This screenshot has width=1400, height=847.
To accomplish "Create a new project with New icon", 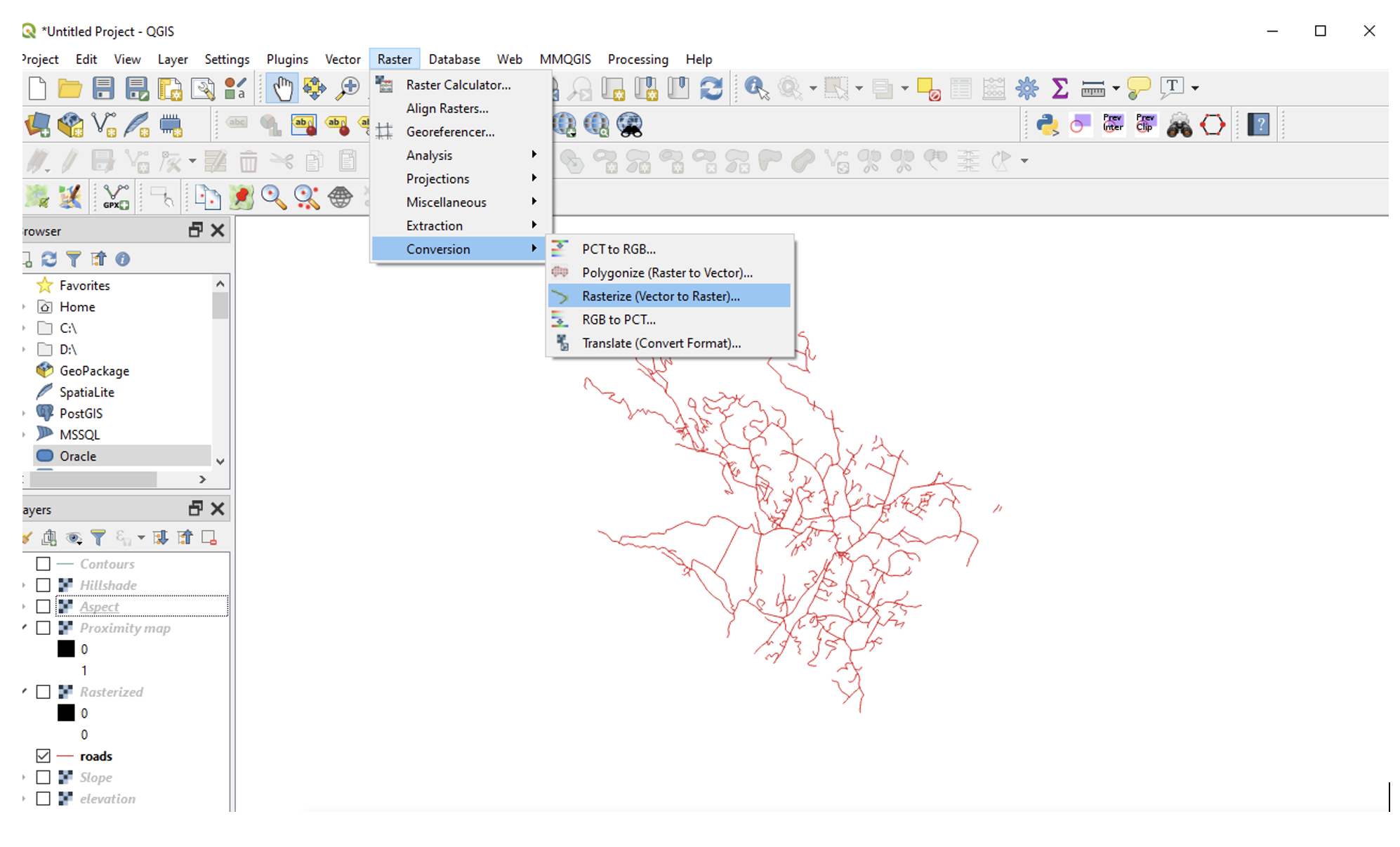I will click(x=37, y=88).
